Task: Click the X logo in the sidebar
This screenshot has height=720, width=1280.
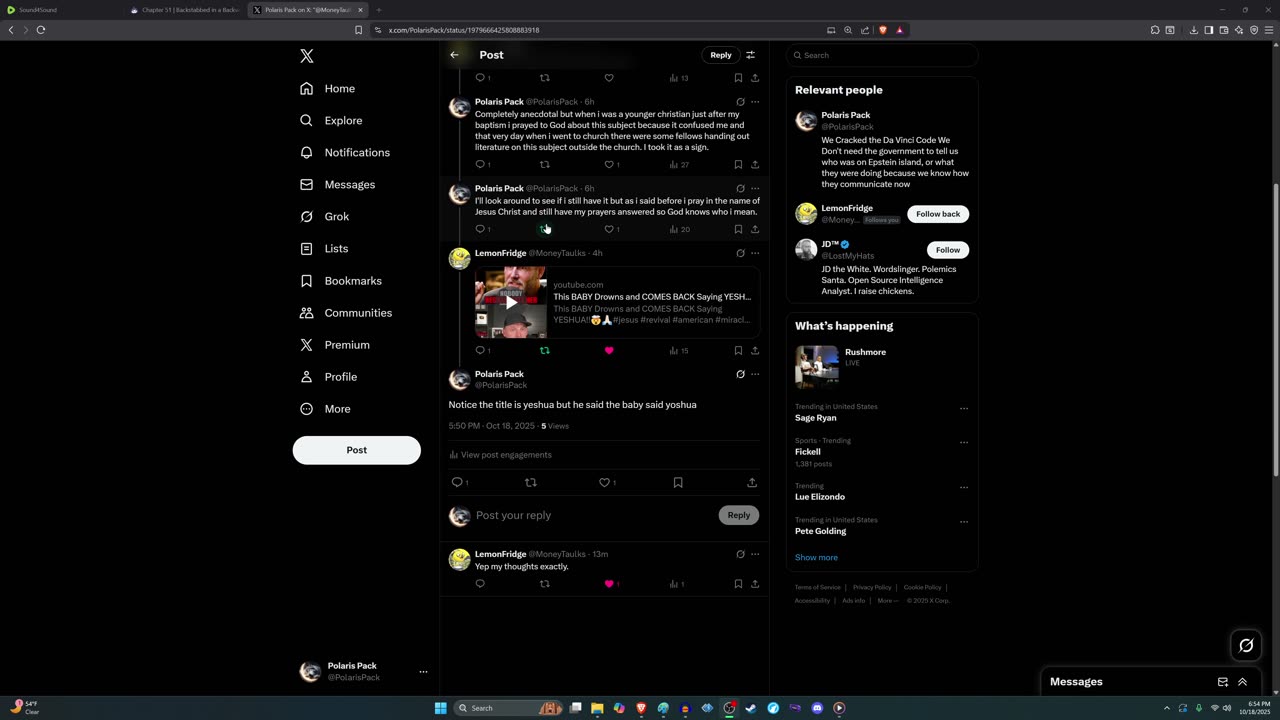Action: pos(307,56)
